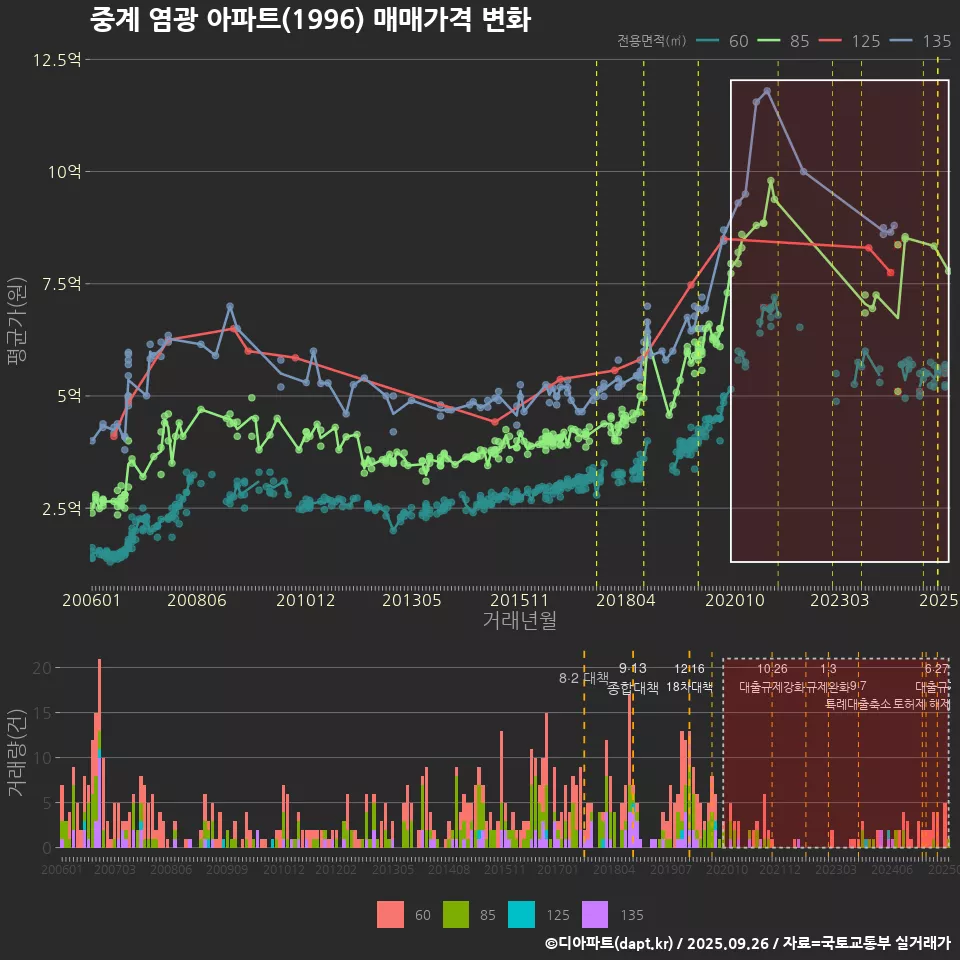Select the salmon 60 swatch in bottom legend
Image resolution: width=960 pixels, height=960 pixels.
tap(390, 914)
